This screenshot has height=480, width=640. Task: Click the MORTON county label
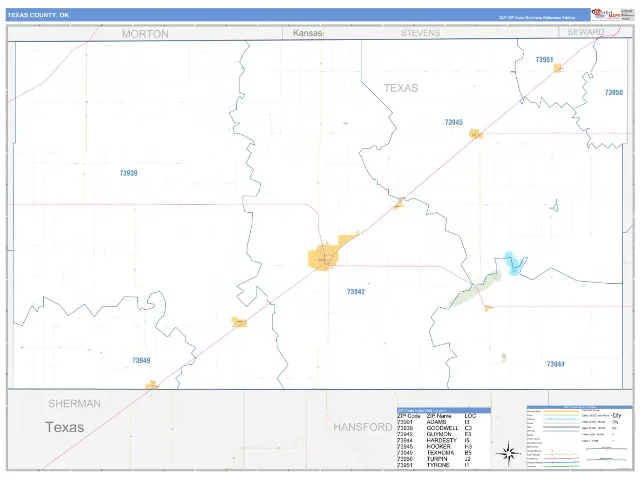145,34
